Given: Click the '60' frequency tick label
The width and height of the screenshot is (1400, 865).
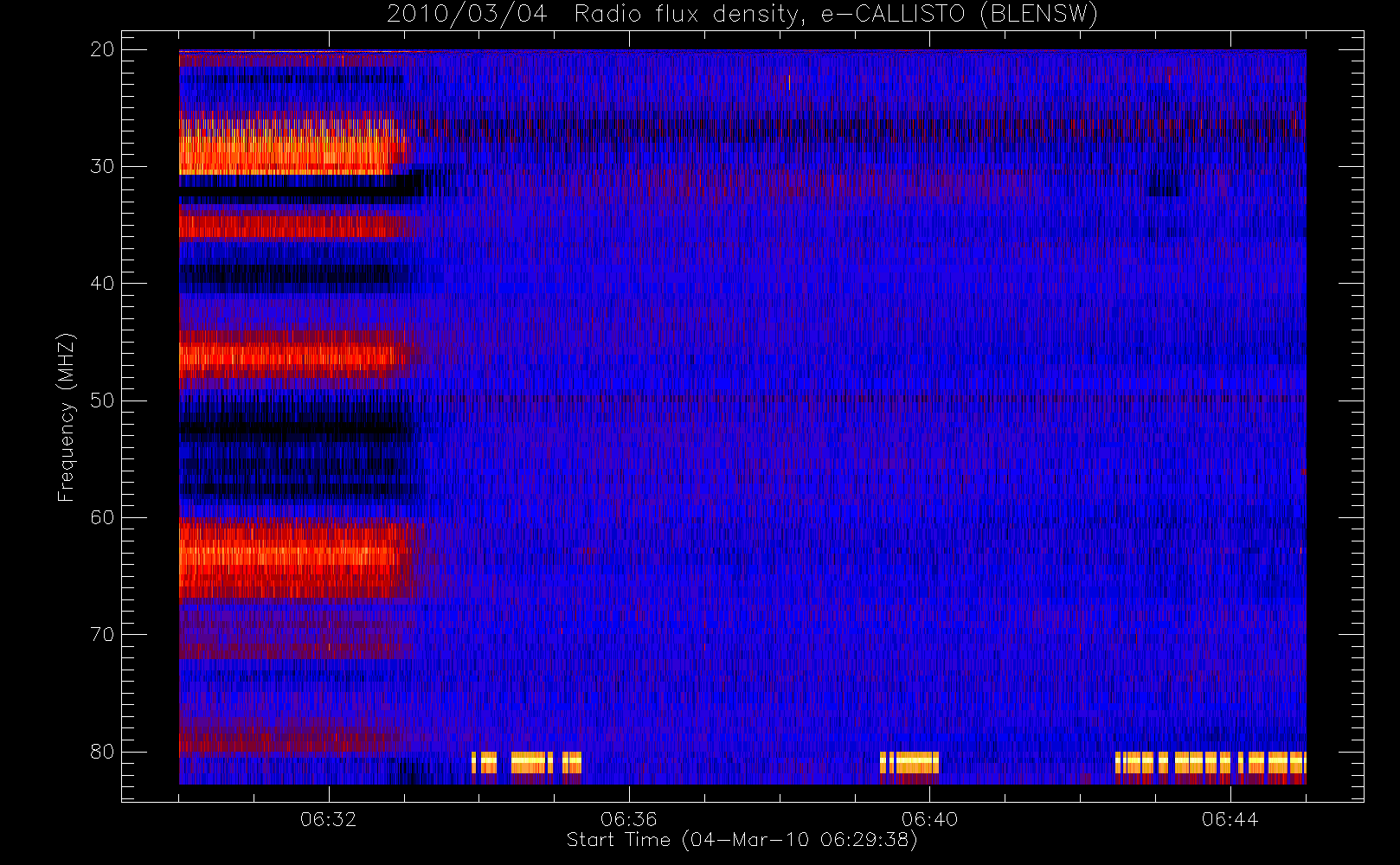Looking at the screenshot, I should pyautogui.click(x=102, y=517).
